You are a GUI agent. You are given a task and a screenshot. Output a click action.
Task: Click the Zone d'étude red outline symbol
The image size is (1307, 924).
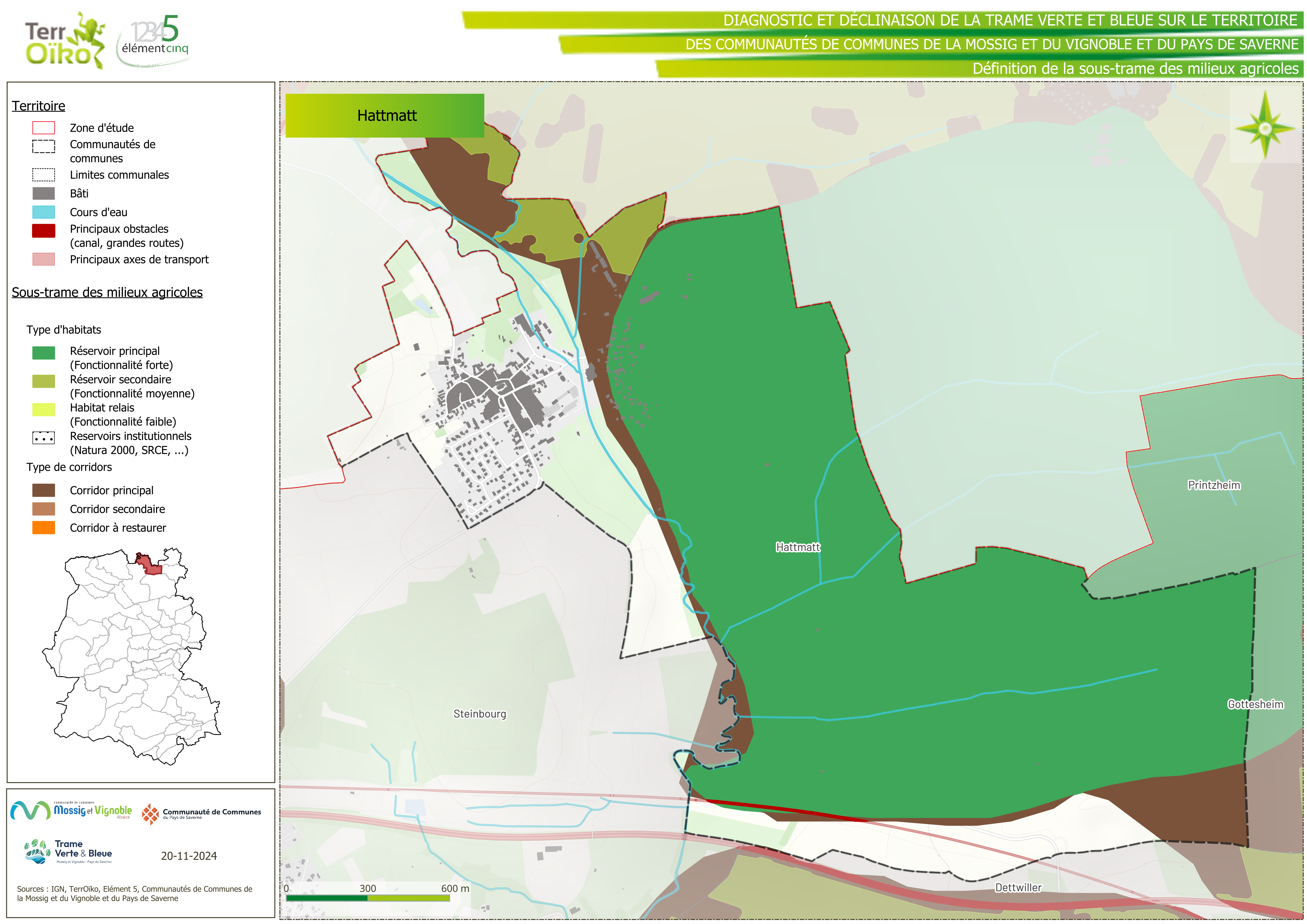click(44, 128)
